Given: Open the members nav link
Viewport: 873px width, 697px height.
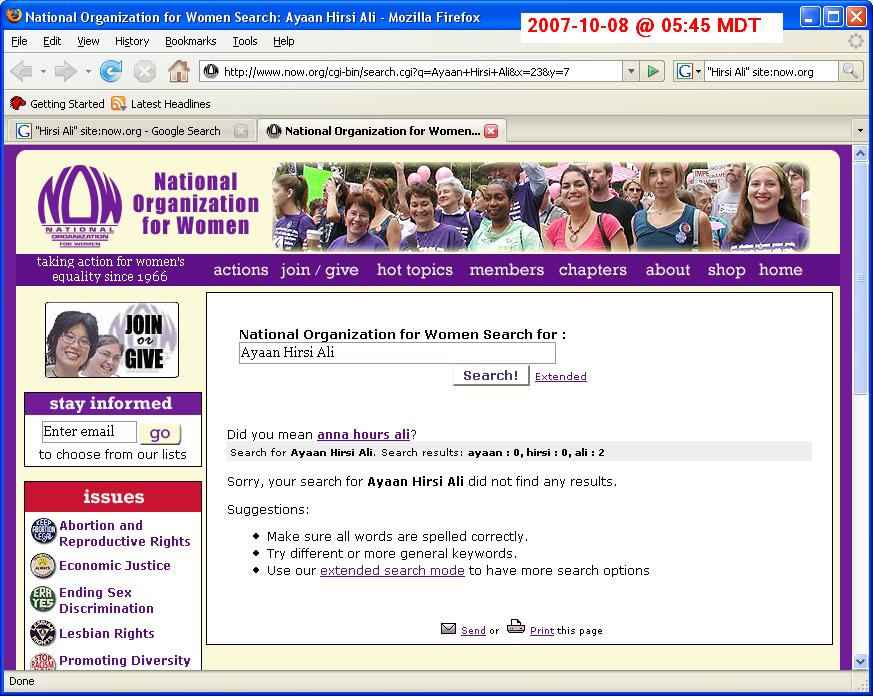Looking at the screenshot, I should pos(507,269).
